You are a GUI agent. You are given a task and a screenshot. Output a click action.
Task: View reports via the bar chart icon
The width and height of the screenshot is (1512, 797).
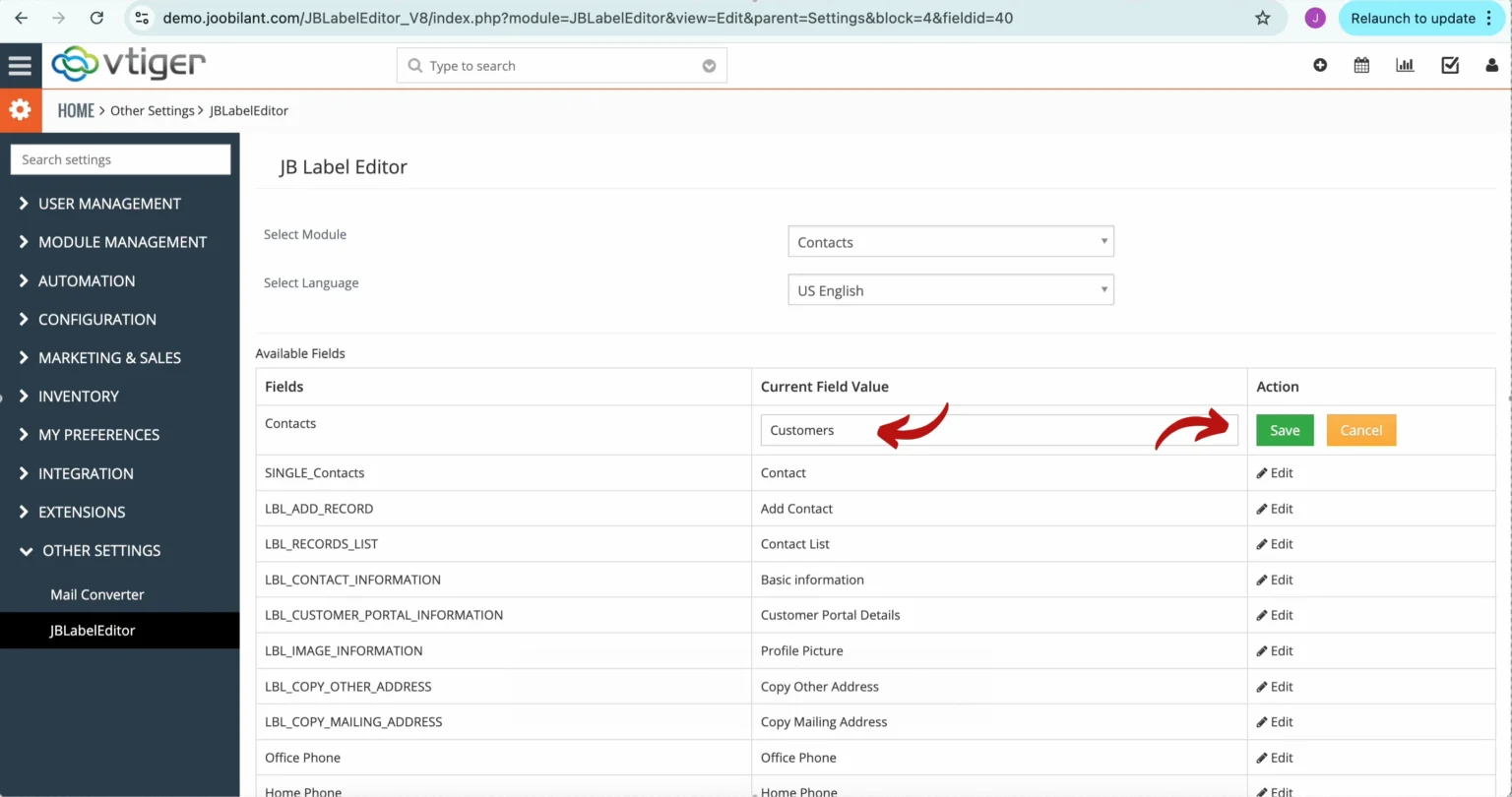point(1405,65)
